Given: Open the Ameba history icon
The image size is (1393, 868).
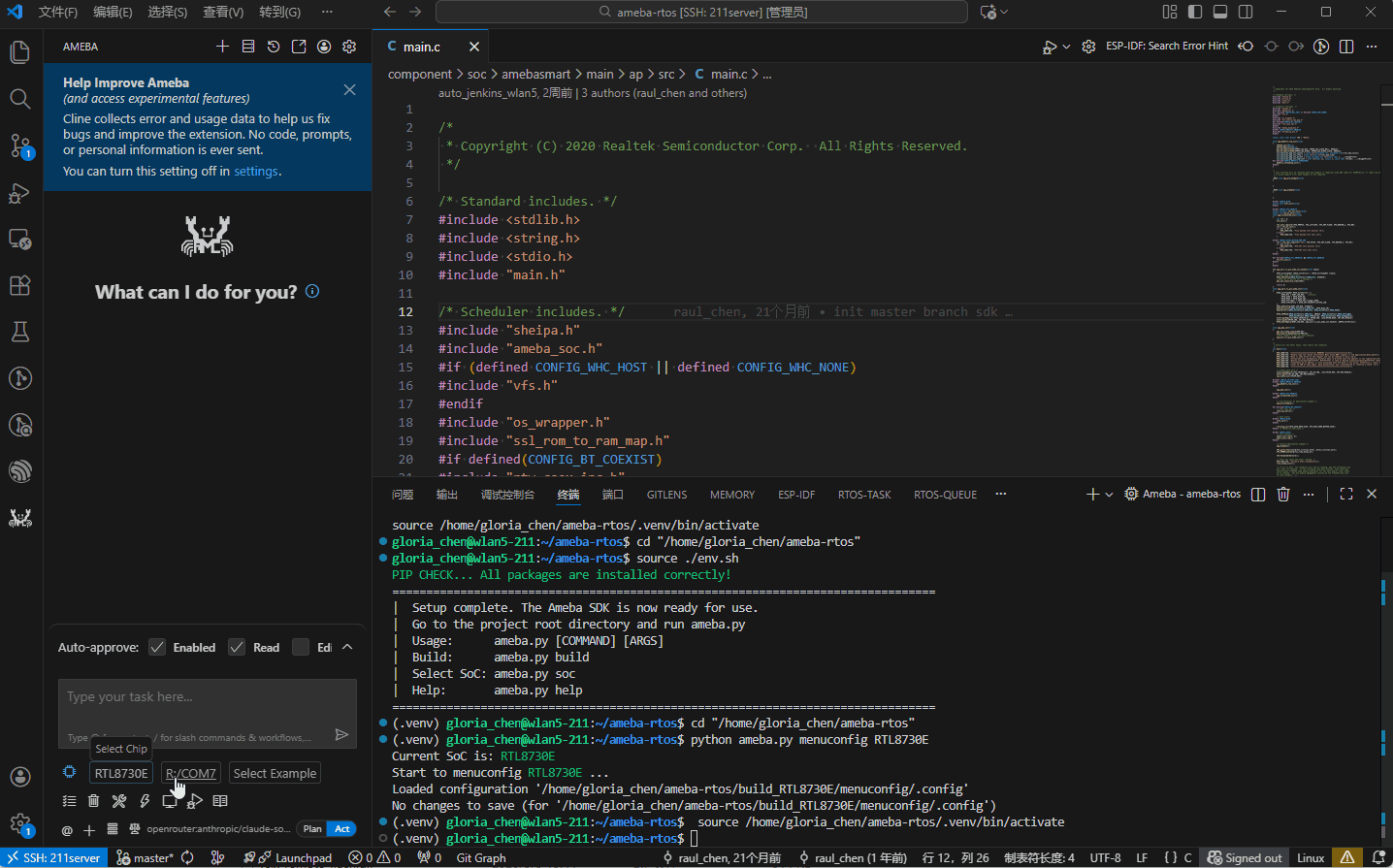Looking at the screenshot, I should point(274,47).
